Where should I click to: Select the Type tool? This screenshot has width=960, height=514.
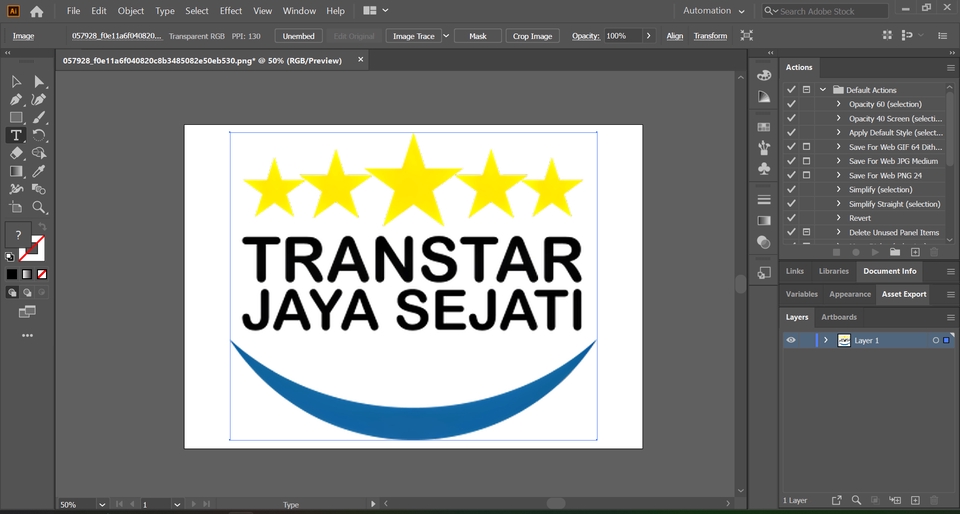click(17, 135)
